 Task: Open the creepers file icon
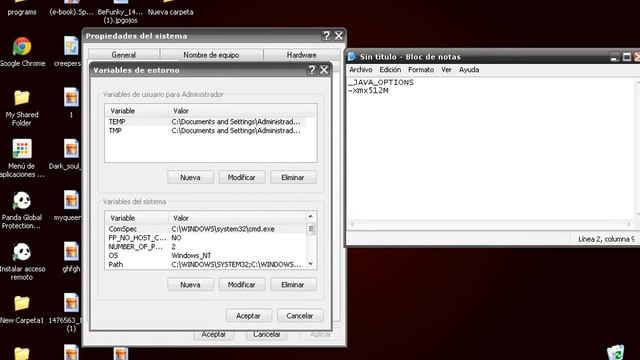pyautogui.click(x=71, y=46)
